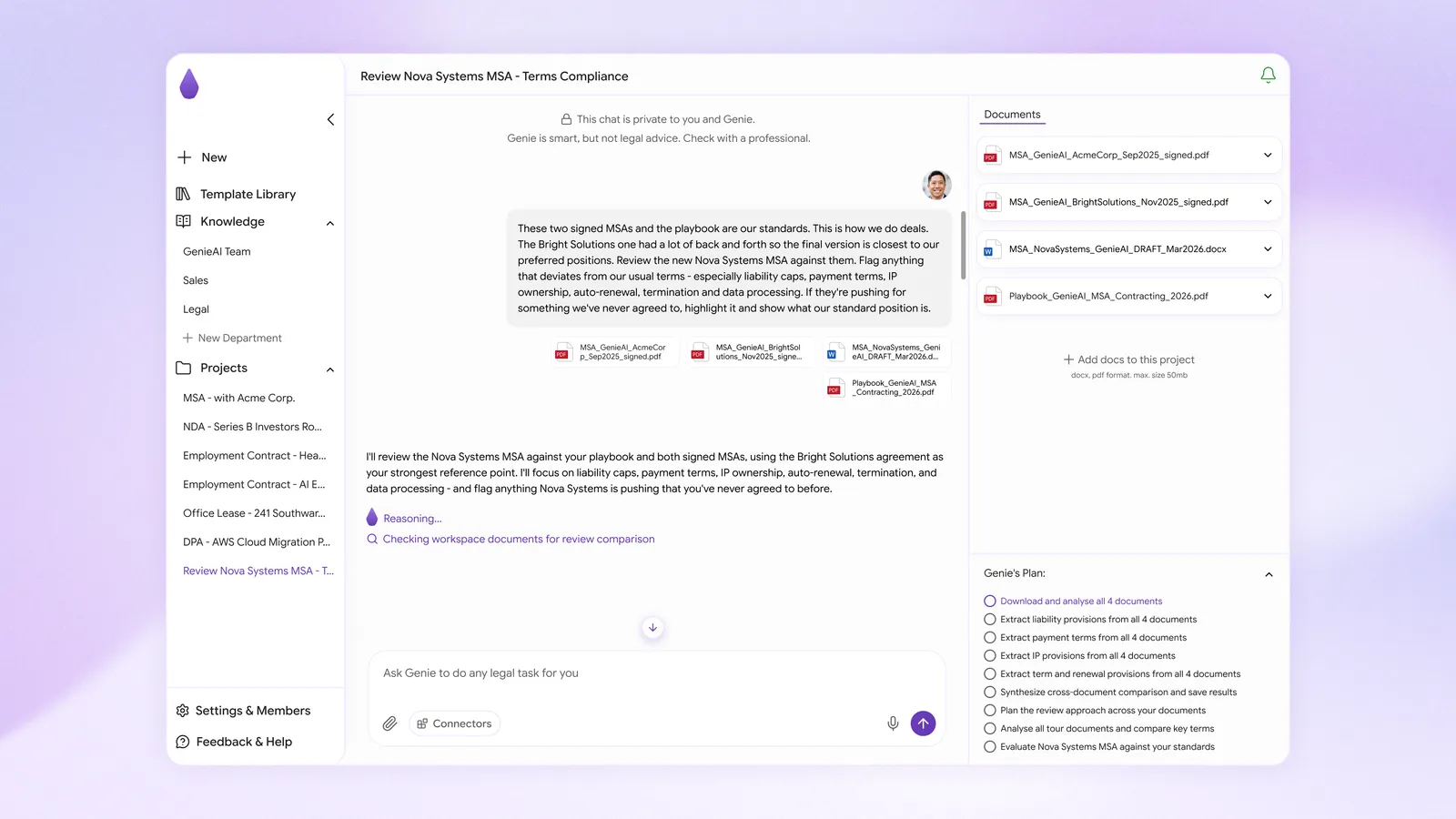Click Checking workspace documents for review comparison

click(519, 539)
